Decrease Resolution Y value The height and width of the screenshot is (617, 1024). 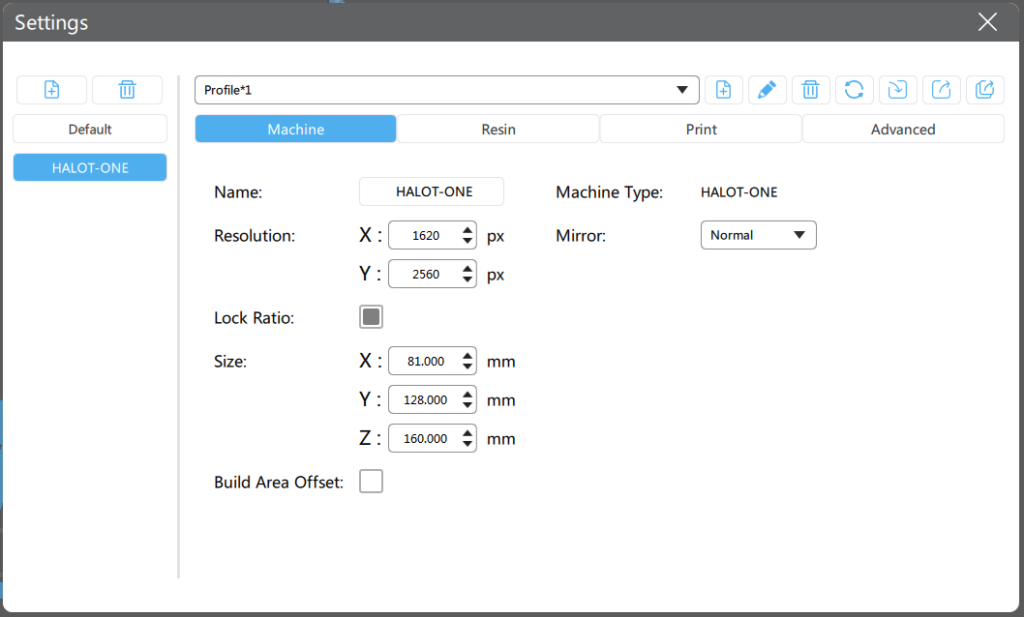point(468,279)
